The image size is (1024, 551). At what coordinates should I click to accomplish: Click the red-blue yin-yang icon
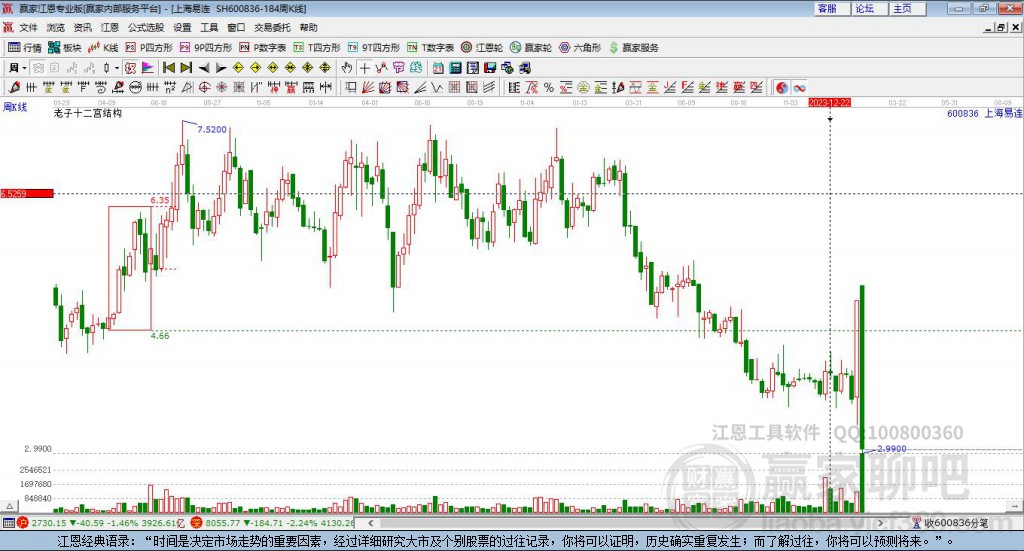point(782,87)
